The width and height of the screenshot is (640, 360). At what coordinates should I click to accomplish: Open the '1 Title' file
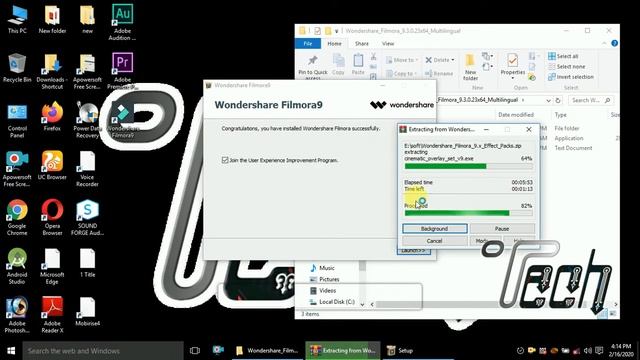(87, 263)
